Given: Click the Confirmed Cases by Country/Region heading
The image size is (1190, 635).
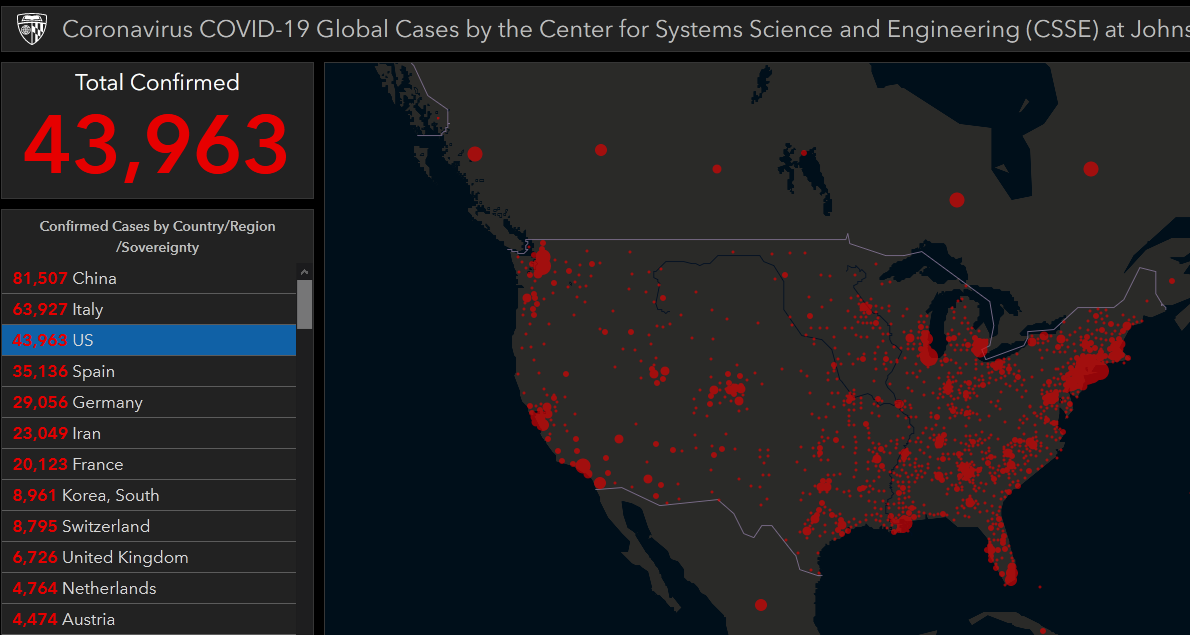Looking at the screenshot, I should coord(157,237).
